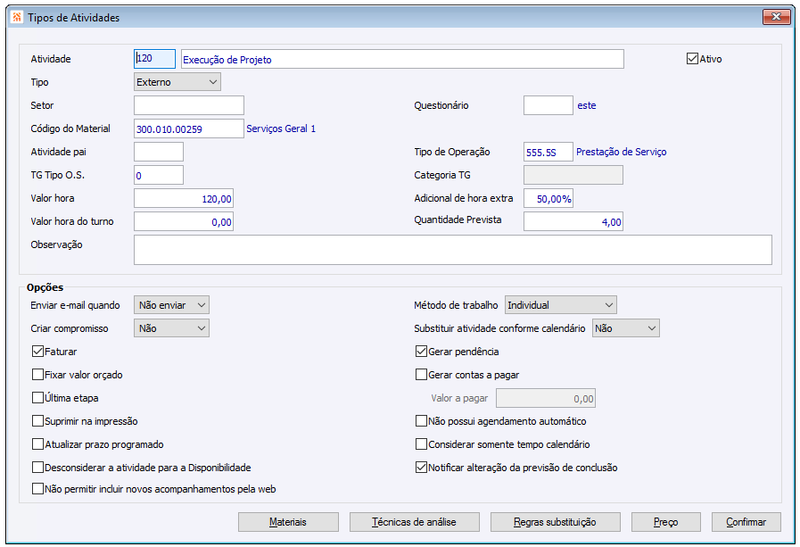
Task: Click the Serviços Geral 1 text
Action: [x=281, y=129]
